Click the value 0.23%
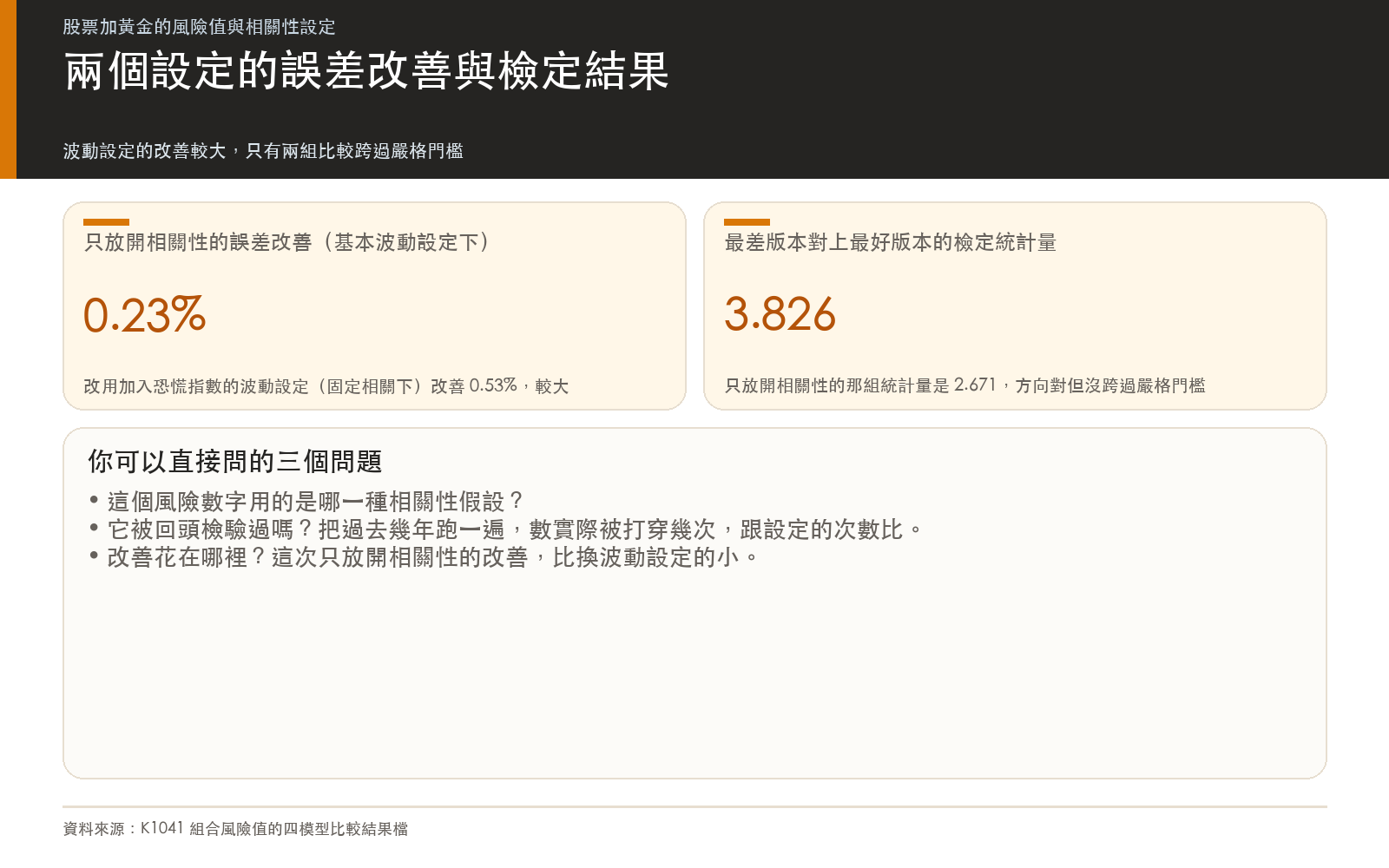The height and width of the screenshot is (868, 1389). pos(144,314)
